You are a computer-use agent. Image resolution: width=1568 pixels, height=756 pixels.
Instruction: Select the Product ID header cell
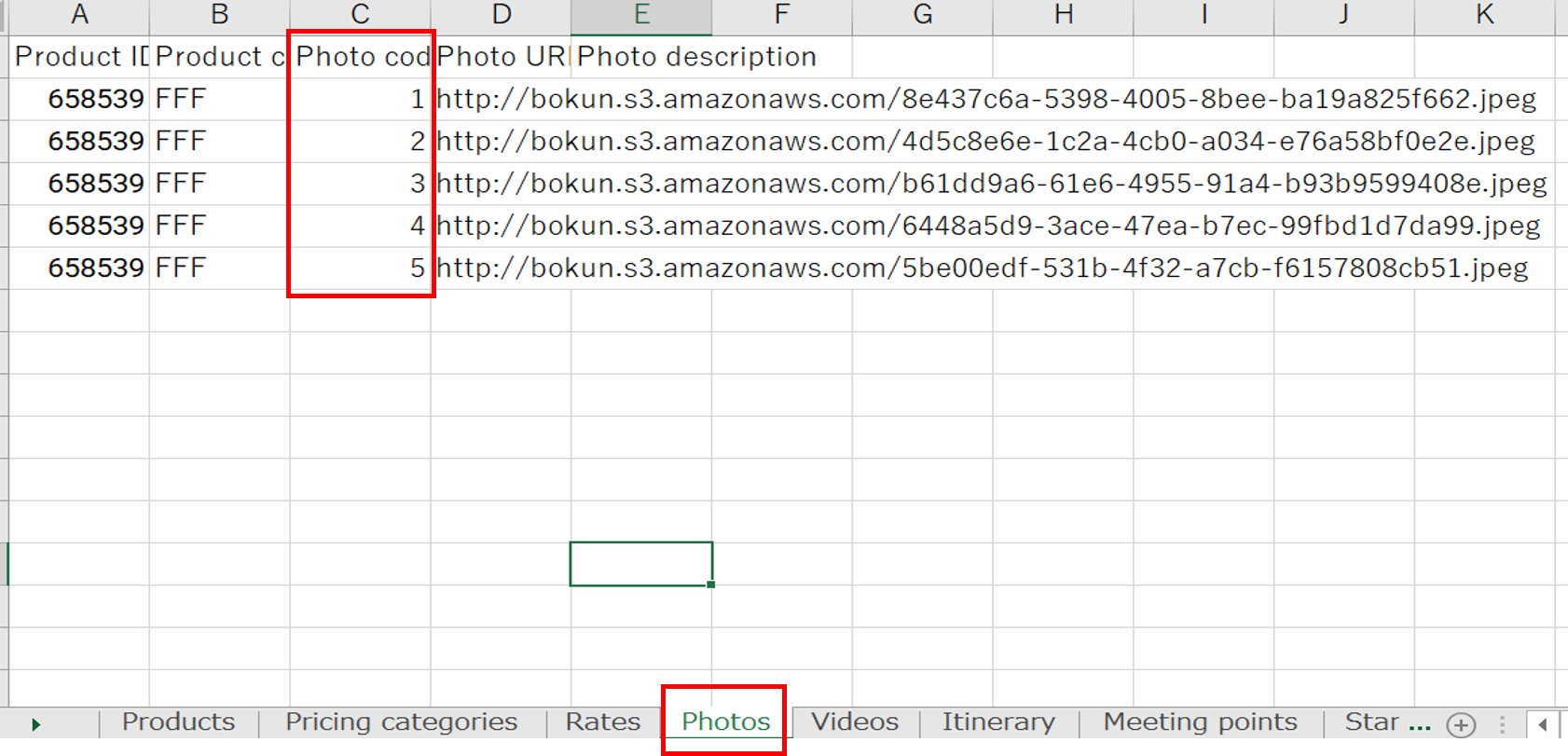point(79,57)
